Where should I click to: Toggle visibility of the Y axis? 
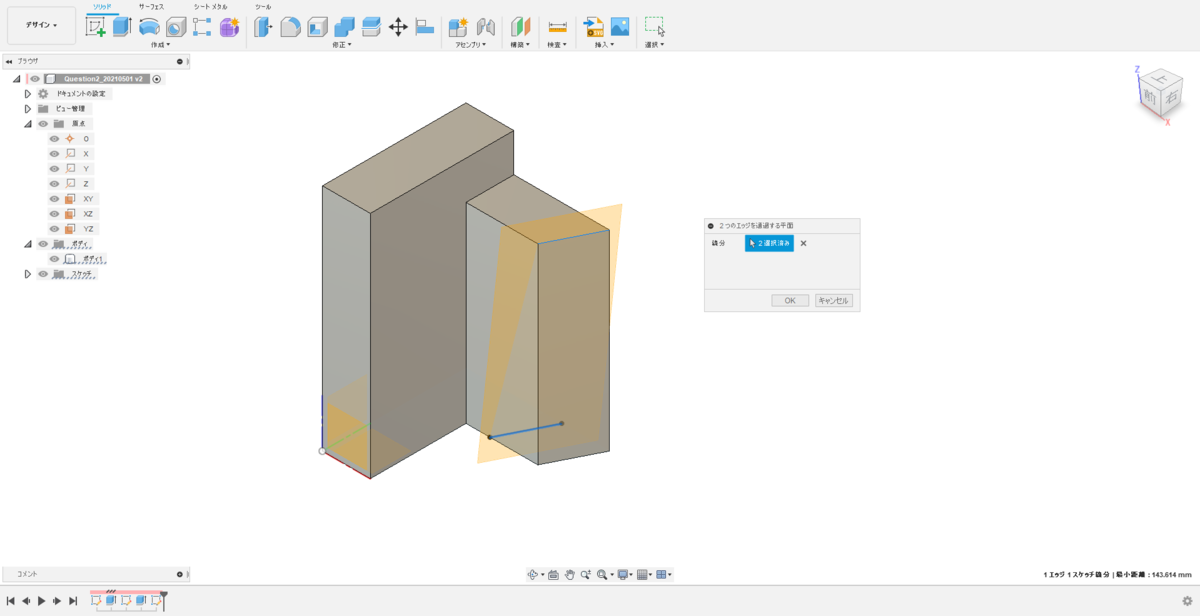55,169
